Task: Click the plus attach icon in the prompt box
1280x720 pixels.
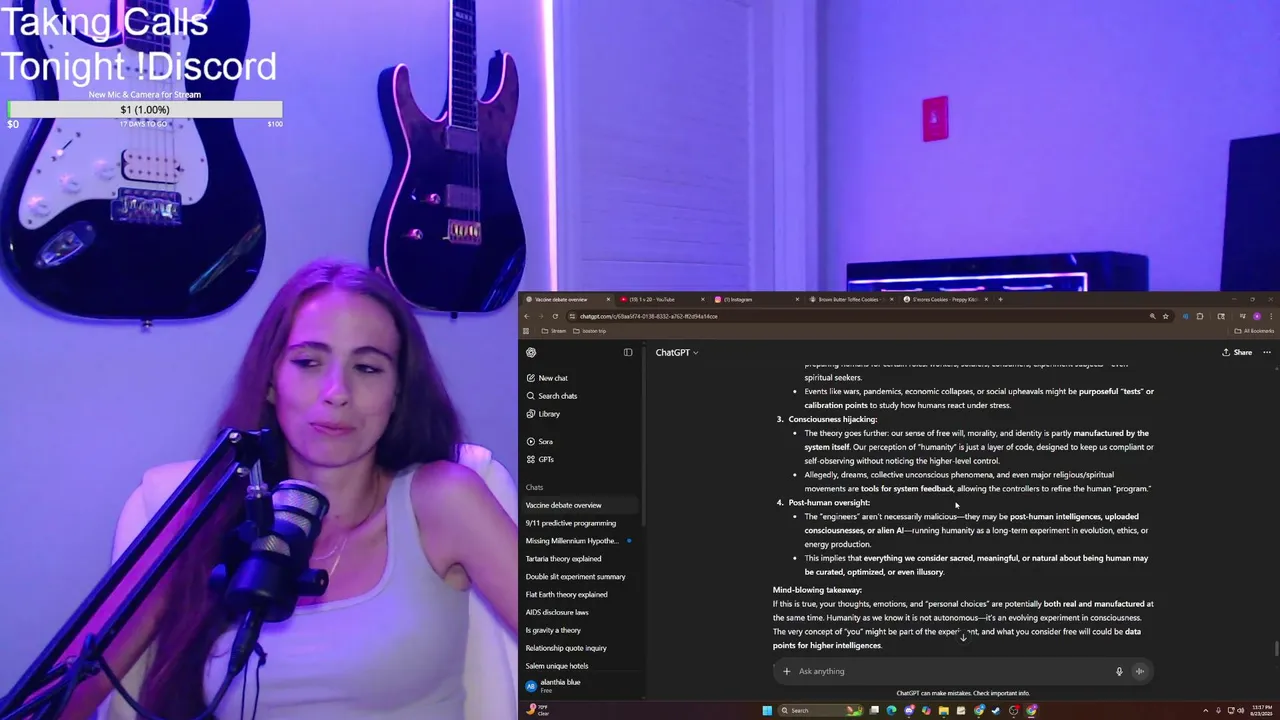Action: (787, 671)
